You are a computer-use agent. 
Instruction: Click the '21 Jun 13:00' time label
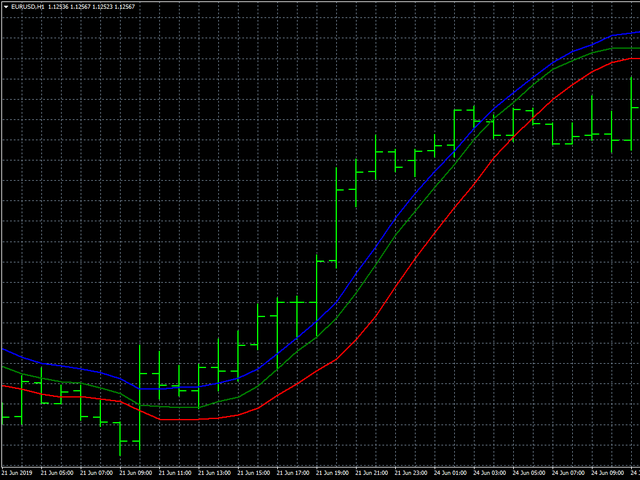218,473
